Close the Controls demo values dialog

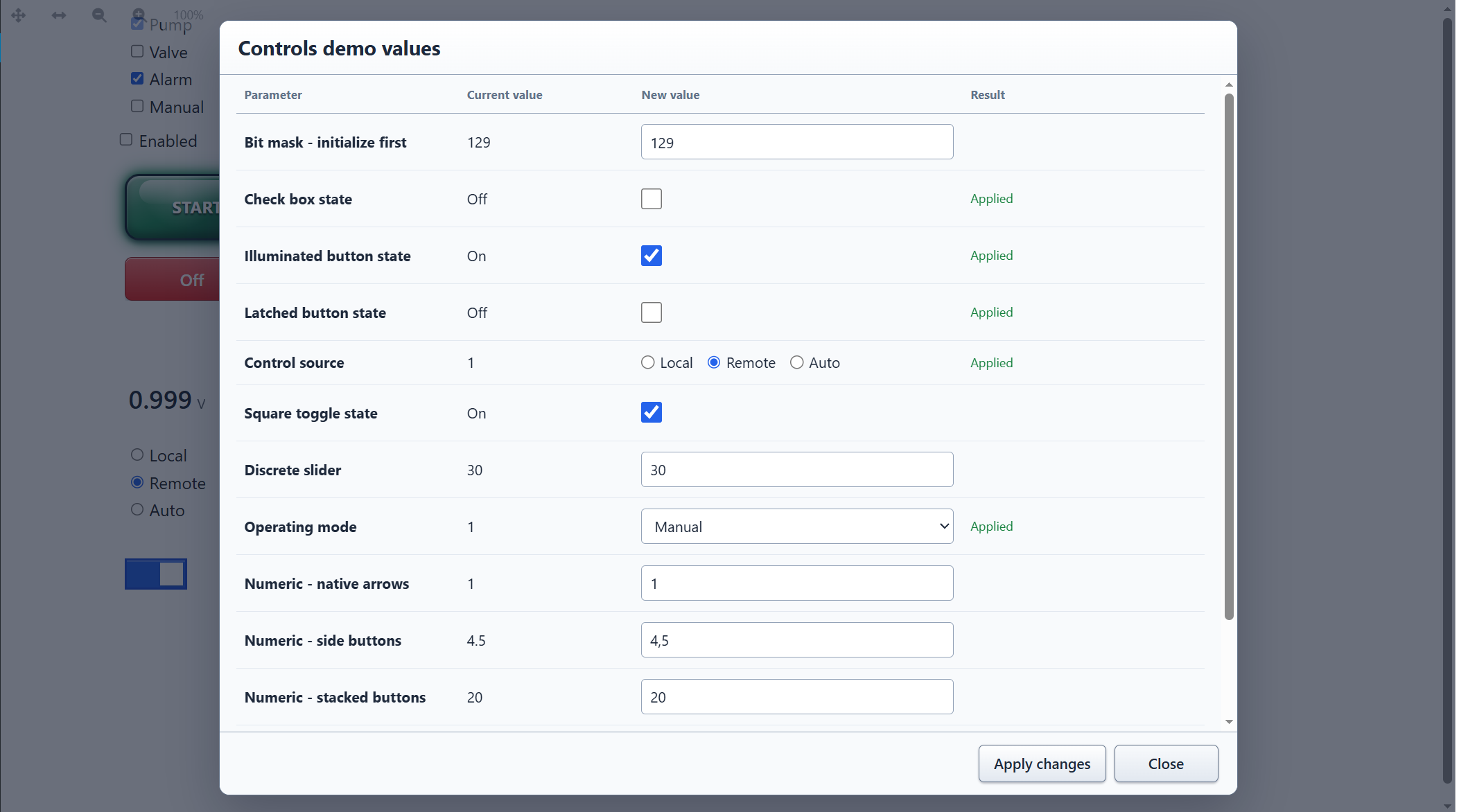(x=1166, y=764)
